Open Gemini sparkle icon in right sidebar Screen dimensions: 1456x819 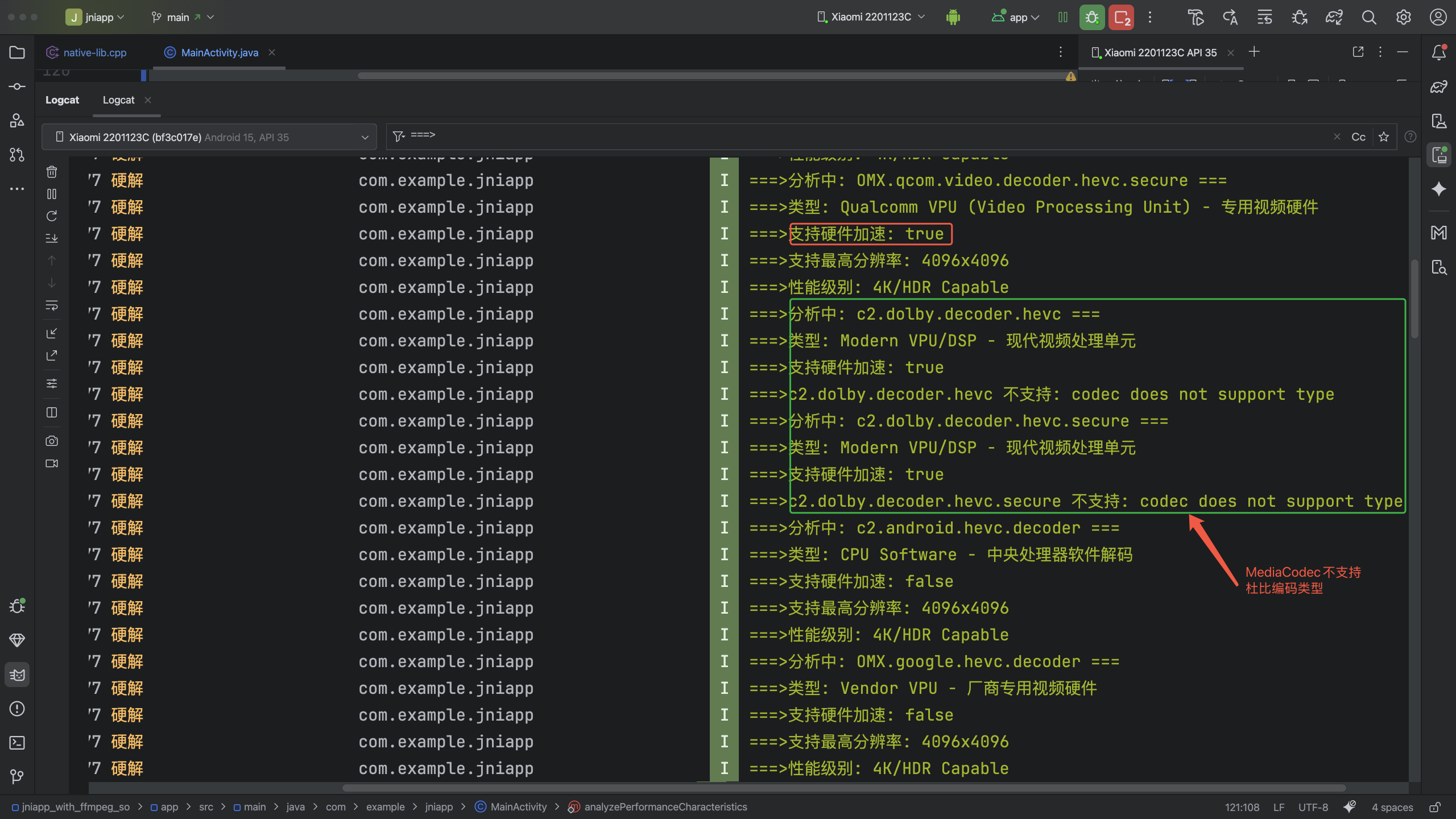pos(1439,189)
